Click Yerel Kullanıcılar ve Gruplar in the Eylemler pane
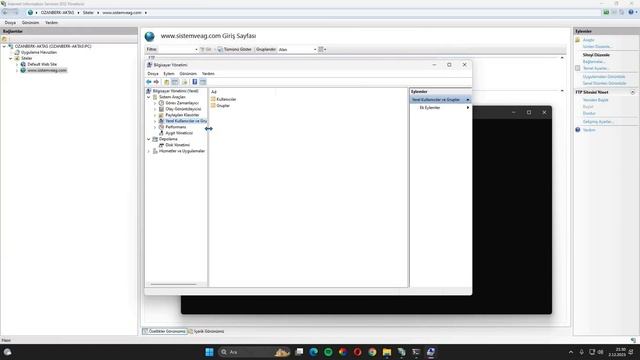The image size is (640, 360). [440, 100]
